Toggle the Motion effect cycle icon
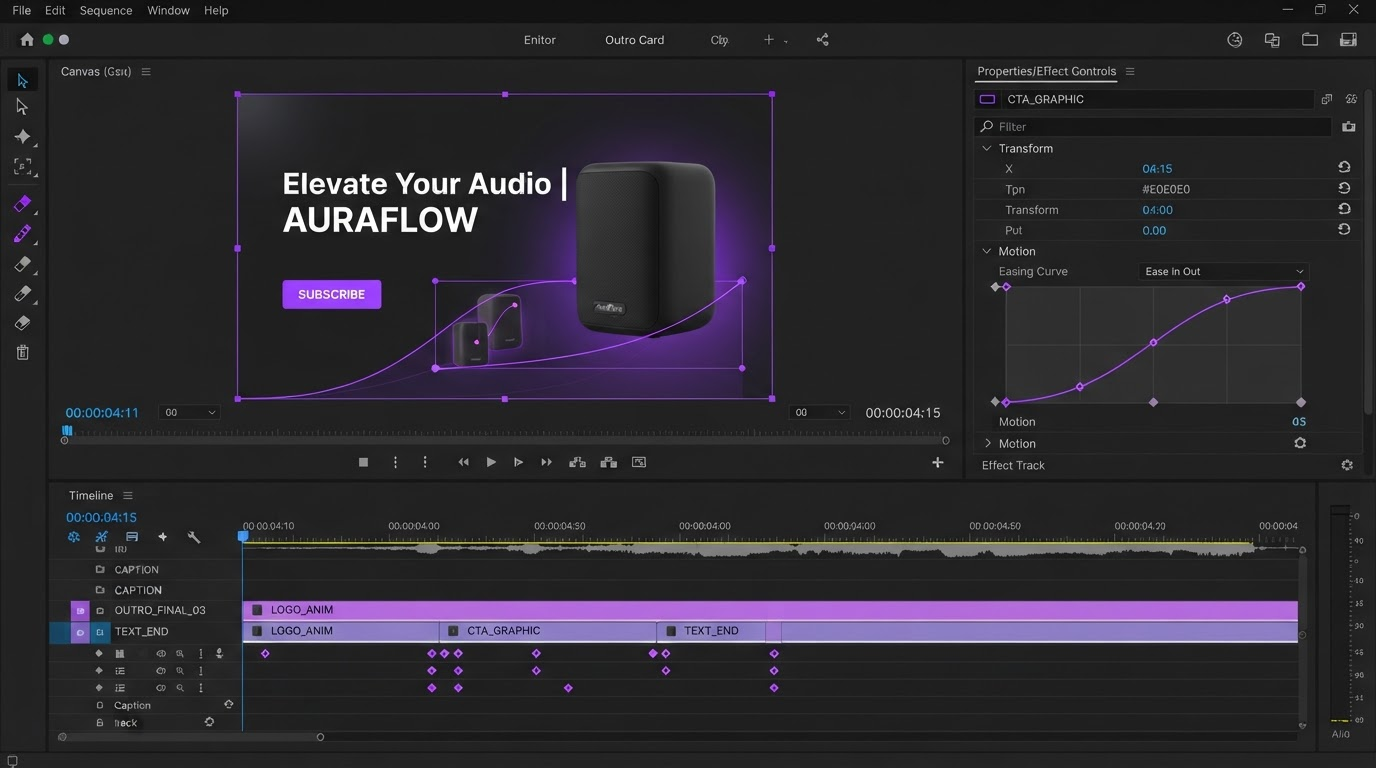Viewport: 1376px width, 768px height. point(1300,443)
